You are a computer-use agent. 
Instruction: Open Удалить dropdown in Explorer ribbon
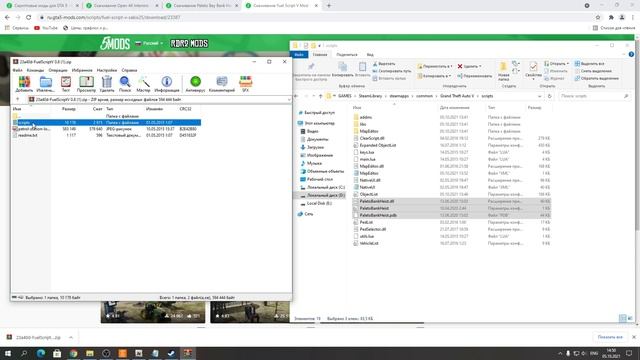470,66
